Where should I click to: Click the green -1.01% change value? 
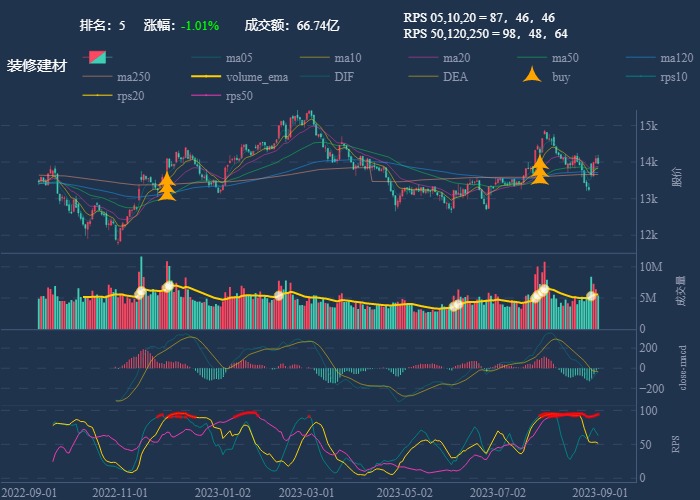point(201,25)
